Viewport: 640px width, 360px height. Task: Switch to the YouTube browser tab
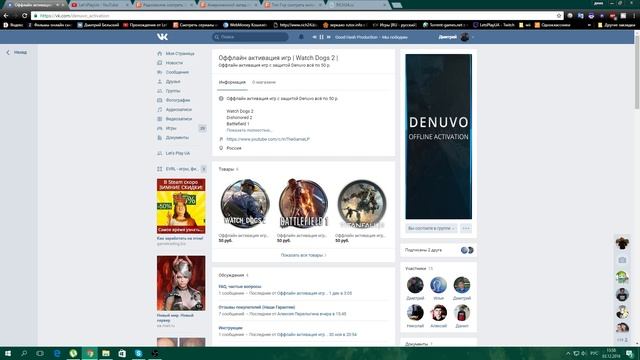click(99, 5)
